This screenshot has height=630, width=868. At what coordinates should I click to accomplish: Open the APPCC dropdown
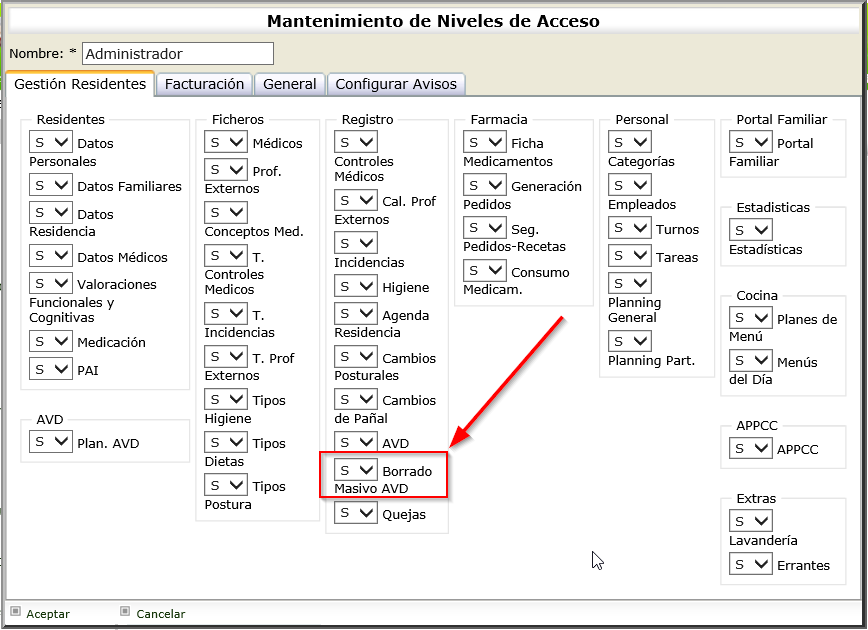click(x=750, y=448)
